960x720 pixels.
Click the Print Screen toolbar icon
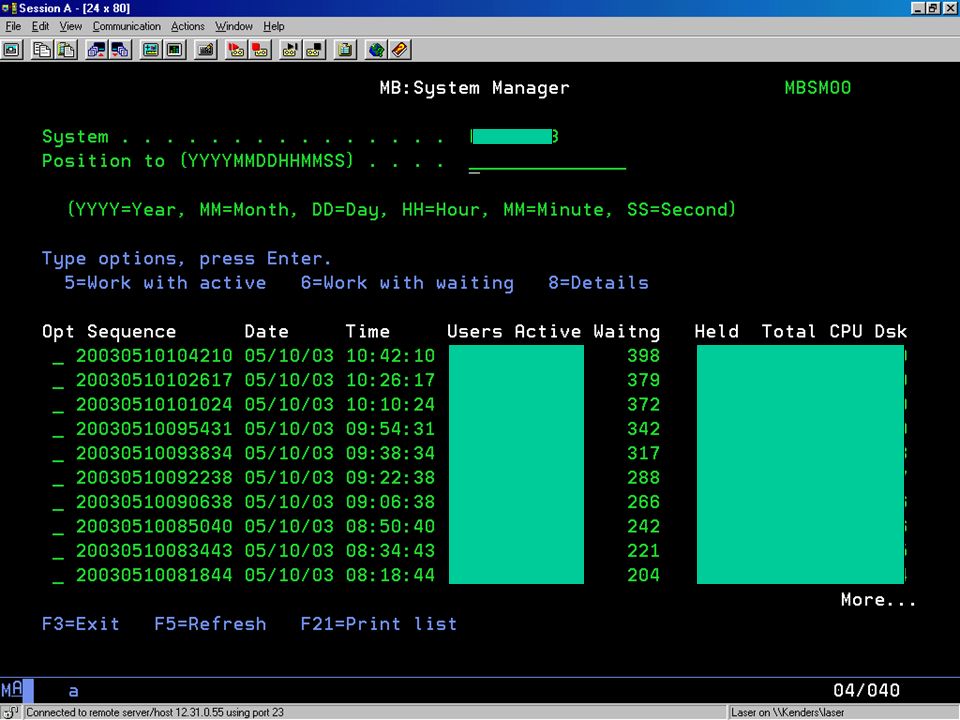(12, 50)
